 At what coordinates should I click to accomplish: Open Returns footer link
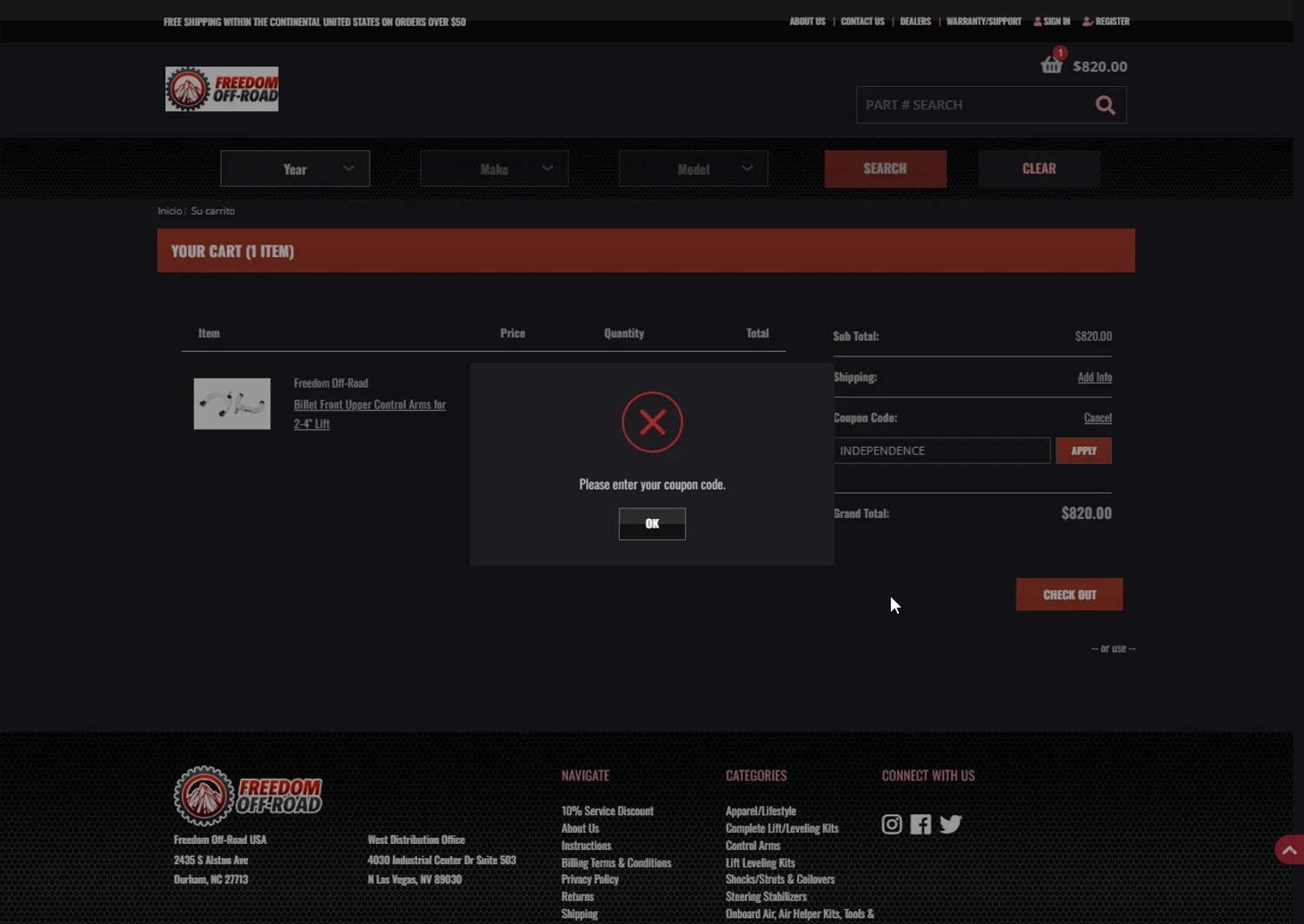tap(577, 896)
